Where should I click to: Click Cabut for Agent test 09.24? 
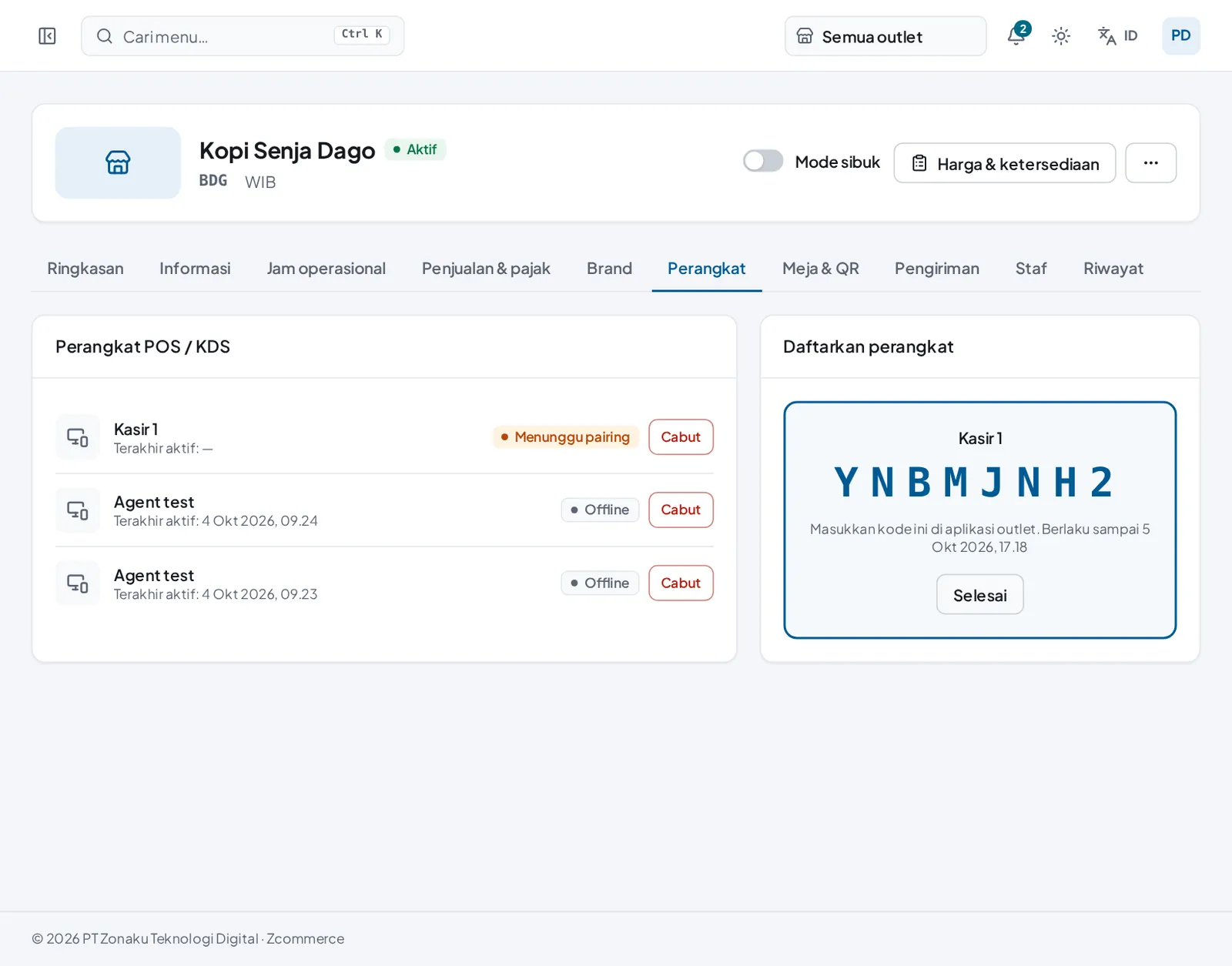click(x=681, y=510)
